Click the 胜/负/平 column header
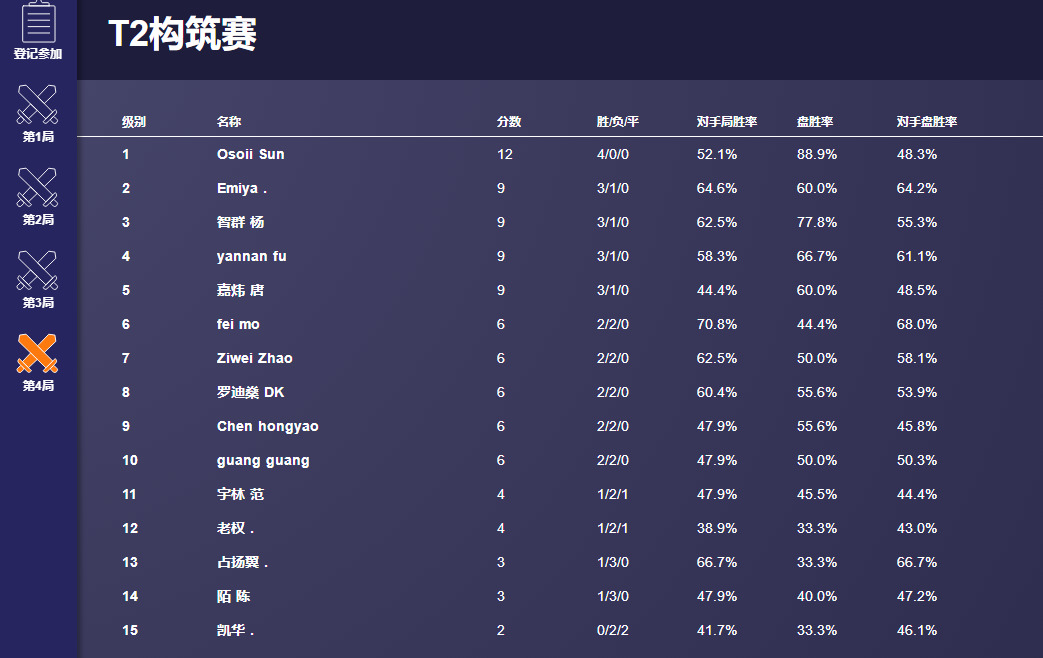The height and width of the screenshot is (658, 1043). coord(618,122)
